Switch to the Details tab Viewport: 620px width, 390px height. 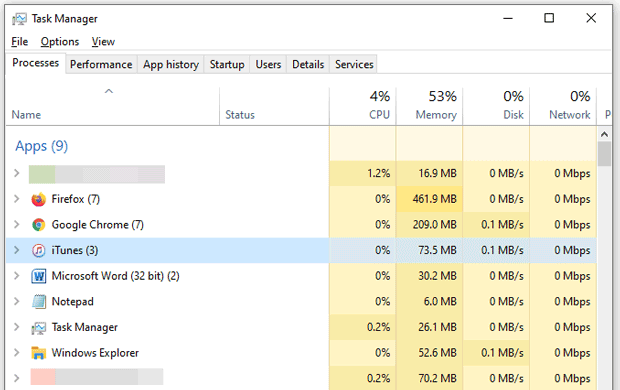308,64
